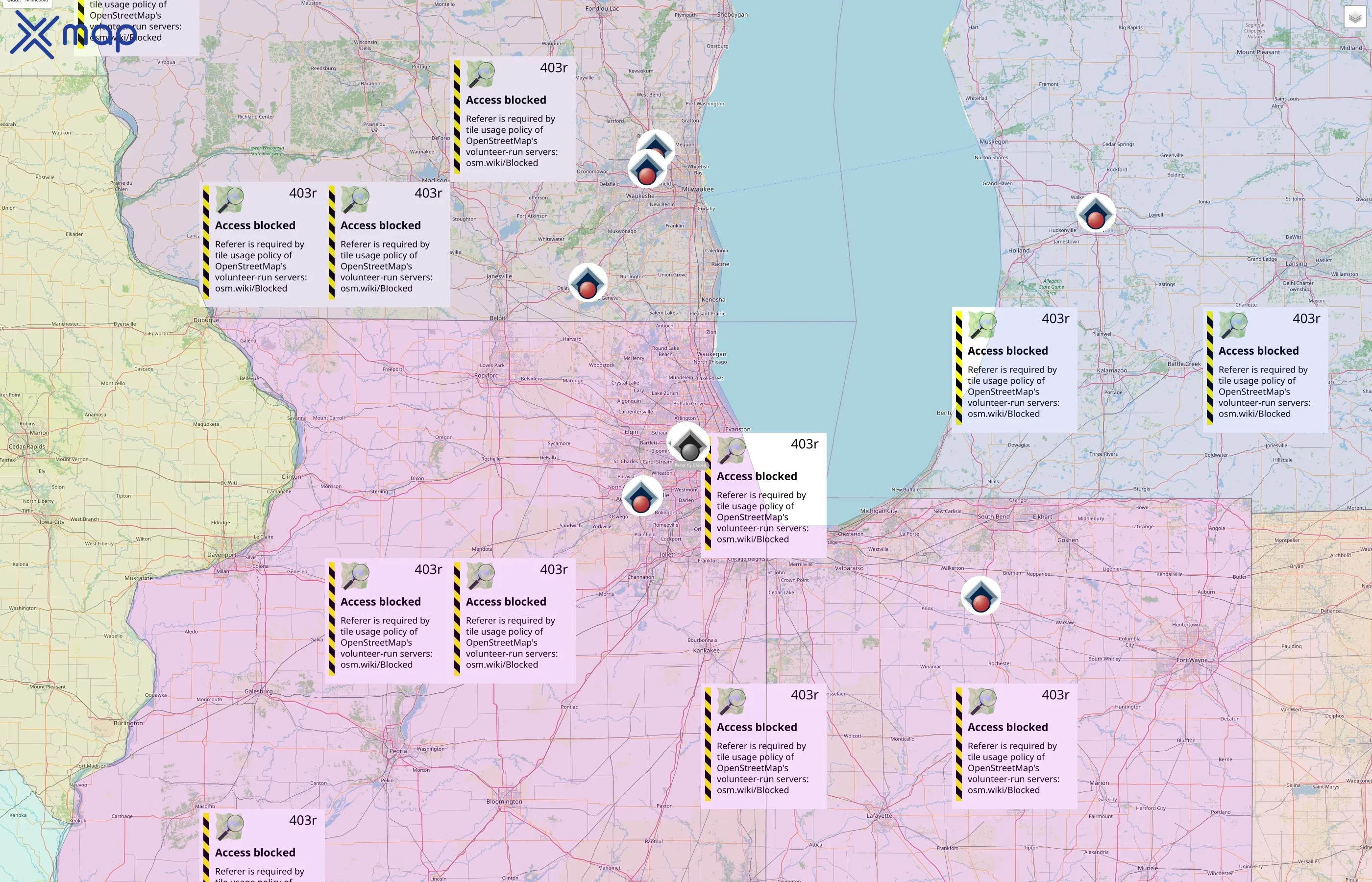This screenshot has height=882, width=1372.
Task: Click the Racine city label
Action: [x=720, y=264]
